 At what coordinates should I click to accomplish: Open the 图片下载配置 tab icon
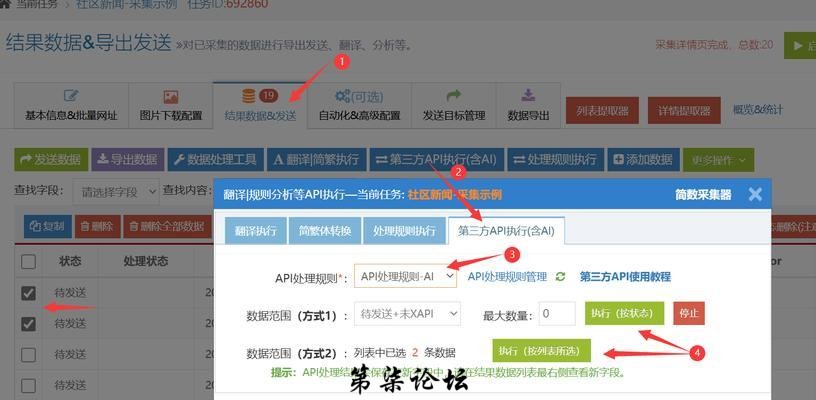(170, 97)
